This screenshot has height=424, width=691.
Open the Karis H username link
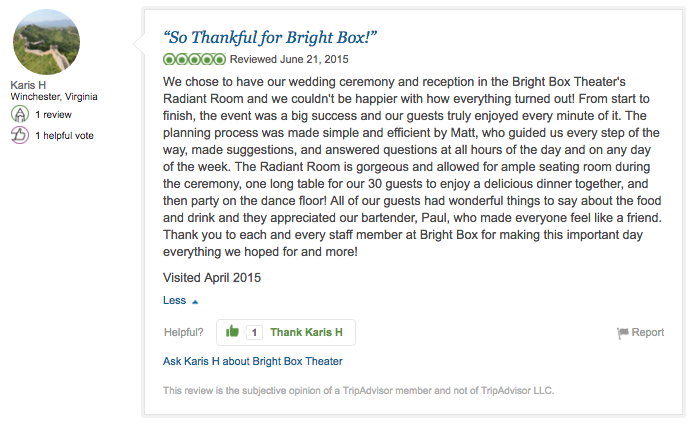point(28,85)
